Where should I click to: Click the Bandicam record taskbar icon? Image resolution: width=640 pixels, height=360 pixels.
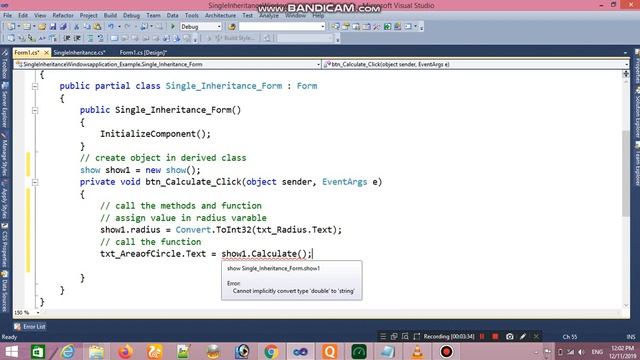click(x=446, y=351)
